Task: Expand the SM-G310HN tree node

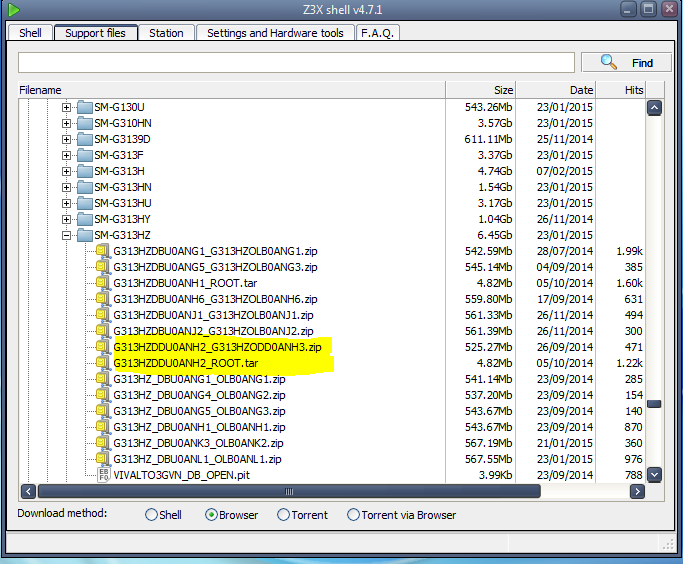Action: tap(66, 123)
